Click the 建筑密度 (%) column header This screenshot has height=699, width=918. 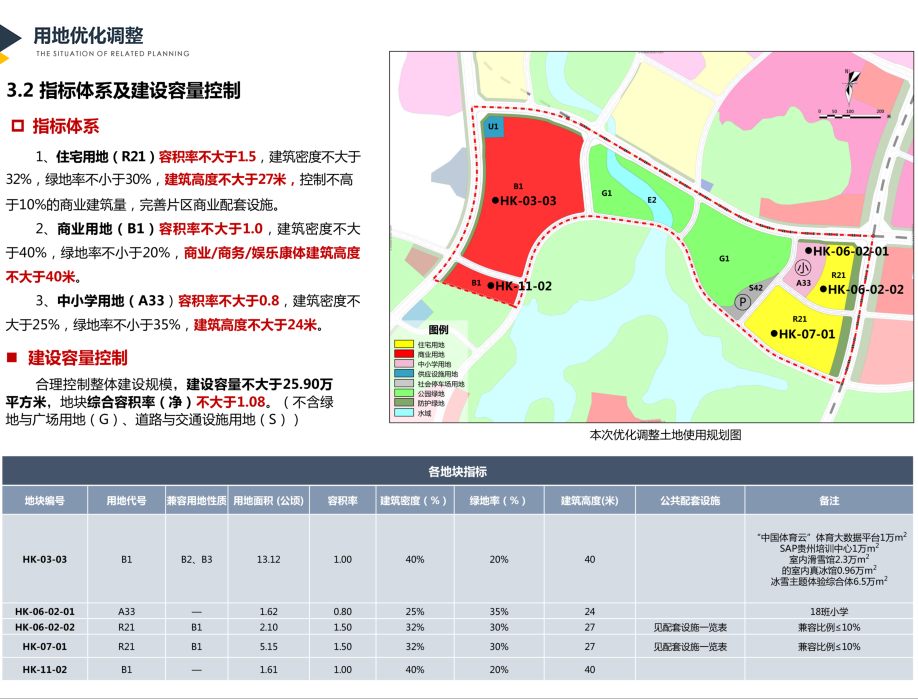[415, 501]
